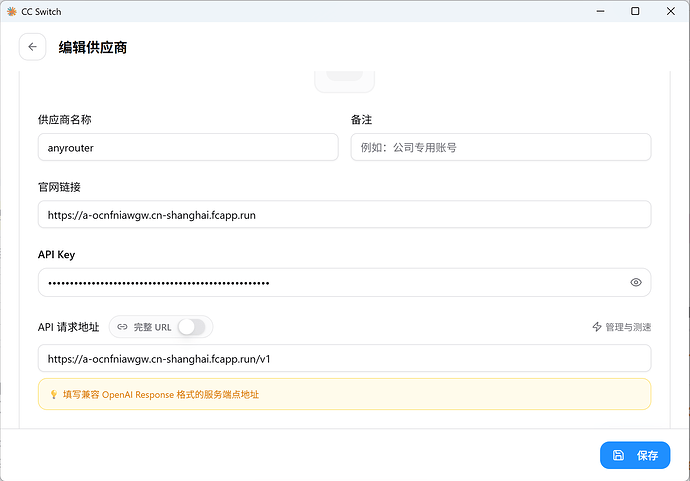Viewport: 690px width, 481px height.
Task: Minimize the CC Switch window
Action: pos(600,11)
